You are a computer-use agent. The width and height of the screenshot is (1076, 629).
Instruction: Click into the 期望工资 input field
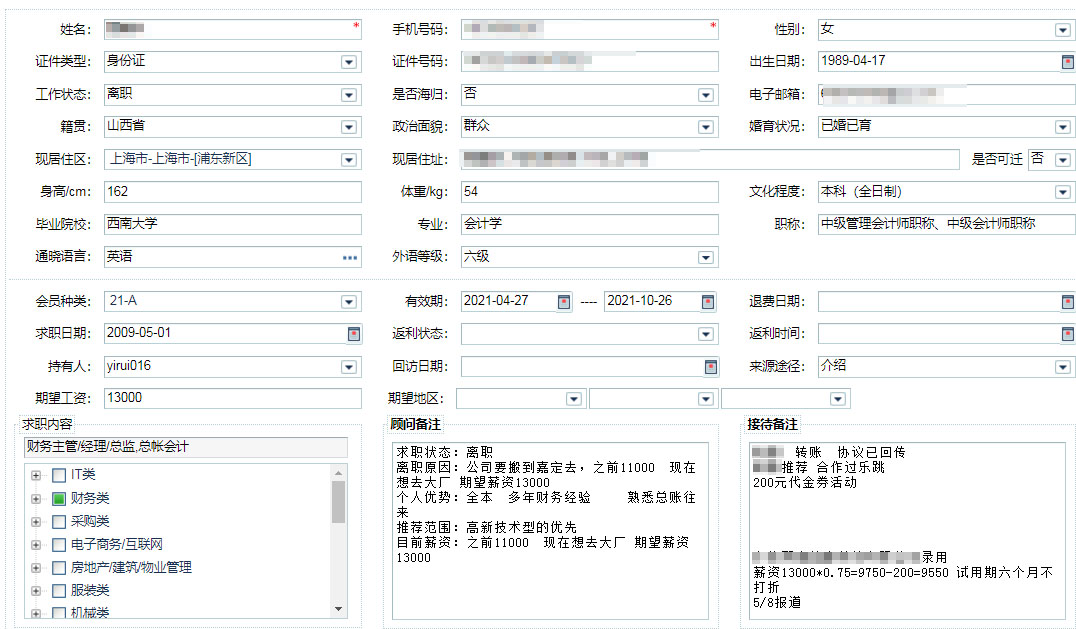pos(233,399)
